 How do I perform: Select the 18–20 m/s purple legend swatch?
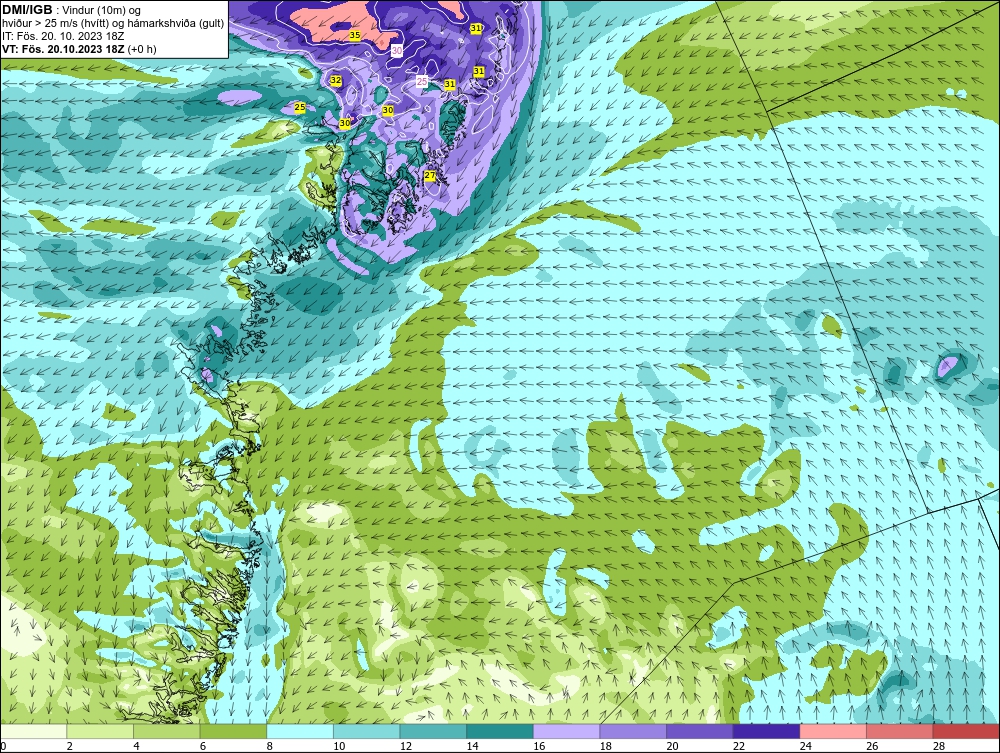[x=633, y=731]
